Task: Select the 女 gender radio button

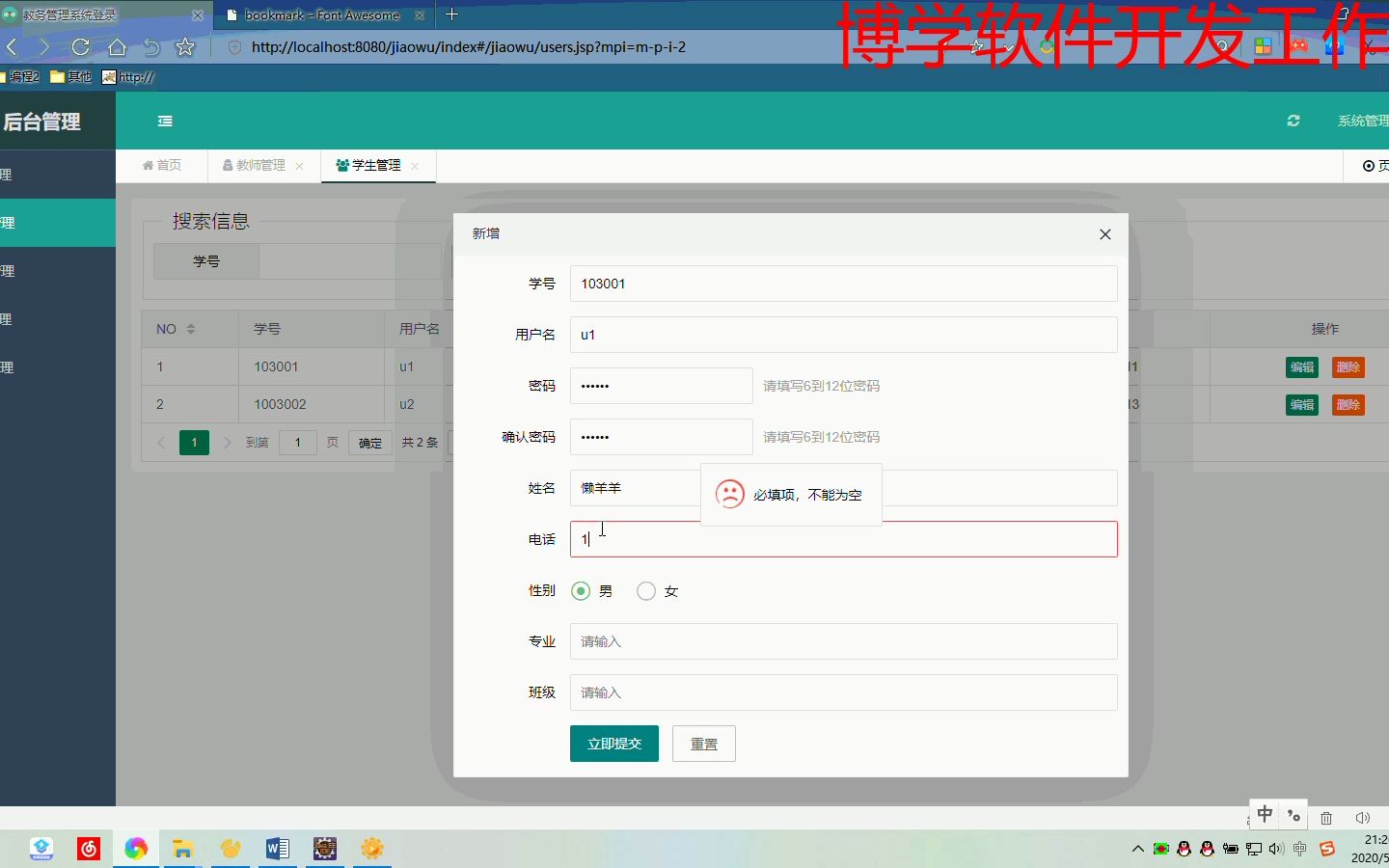Action: [646, 590]
